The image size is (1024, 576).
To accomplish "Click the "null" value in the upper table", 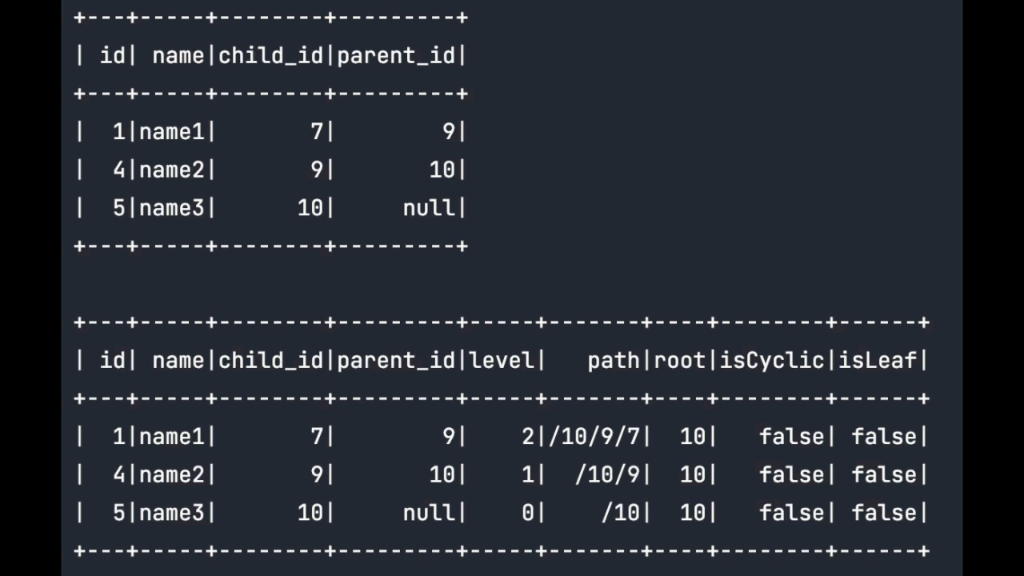I will (427, 208).
